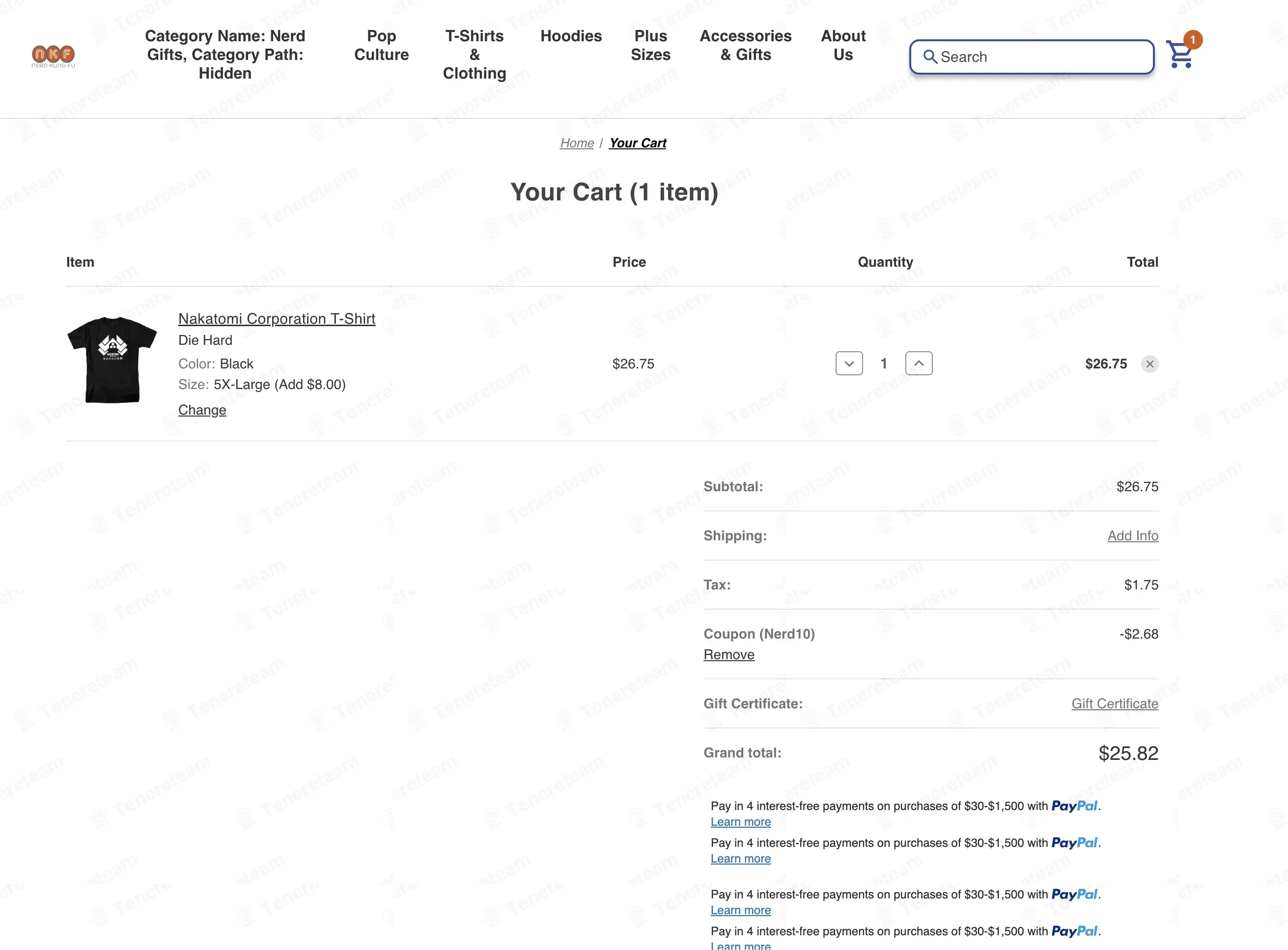
Task: Click the Coupon (Nerd10) label
Action: pos(759,634)
